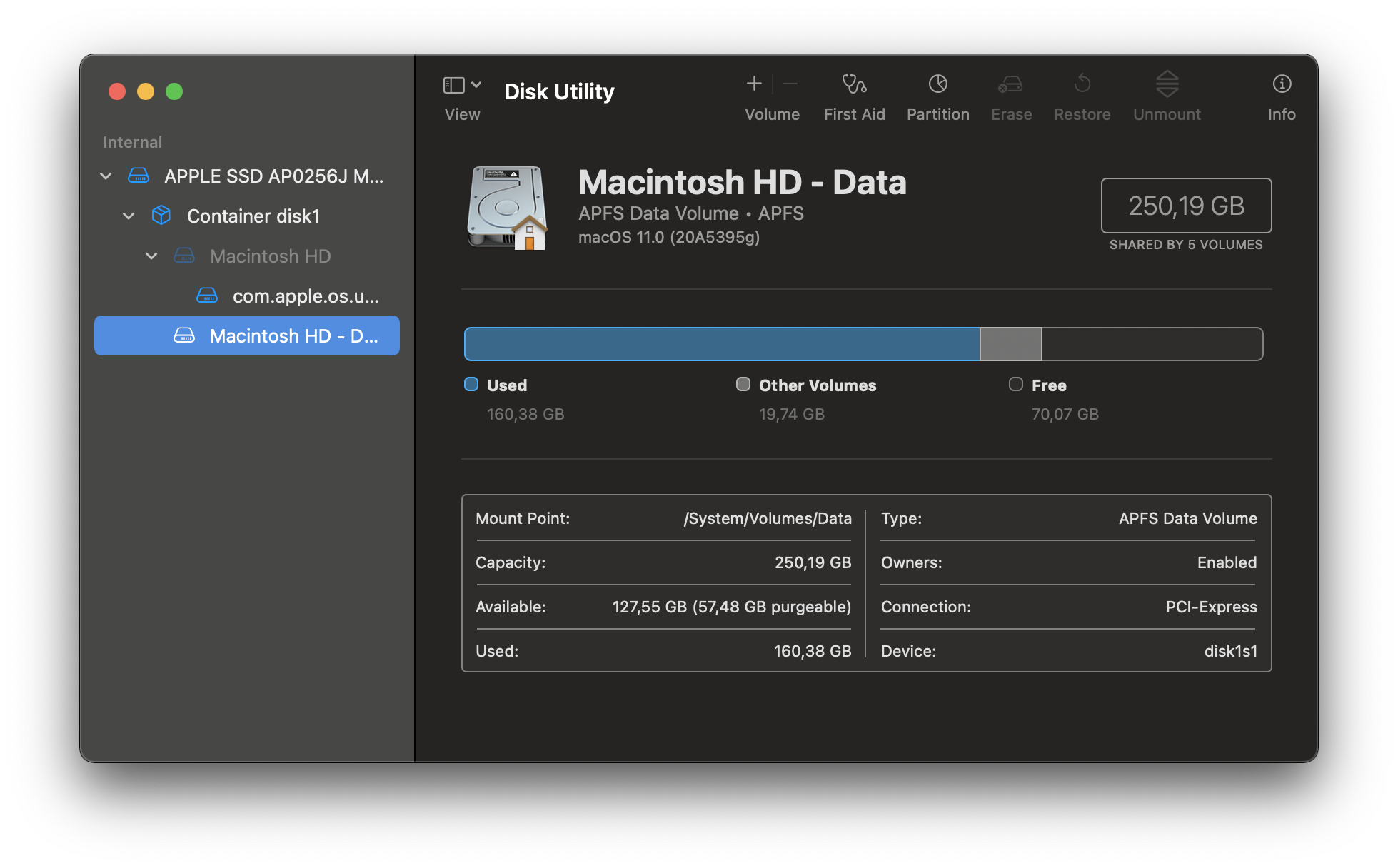This screenshot has height=868, width=1398.
Task: Click the First Aid stethoscope icon
Action: pos(854,85)
